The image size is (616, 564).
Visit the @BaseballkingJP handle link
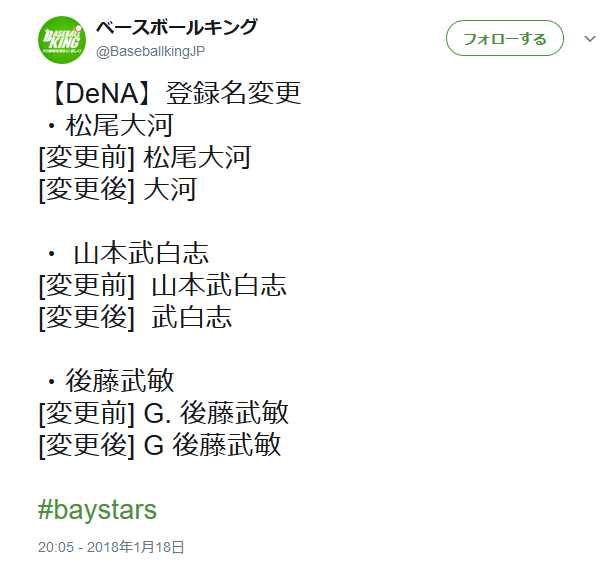coord(150,51)
